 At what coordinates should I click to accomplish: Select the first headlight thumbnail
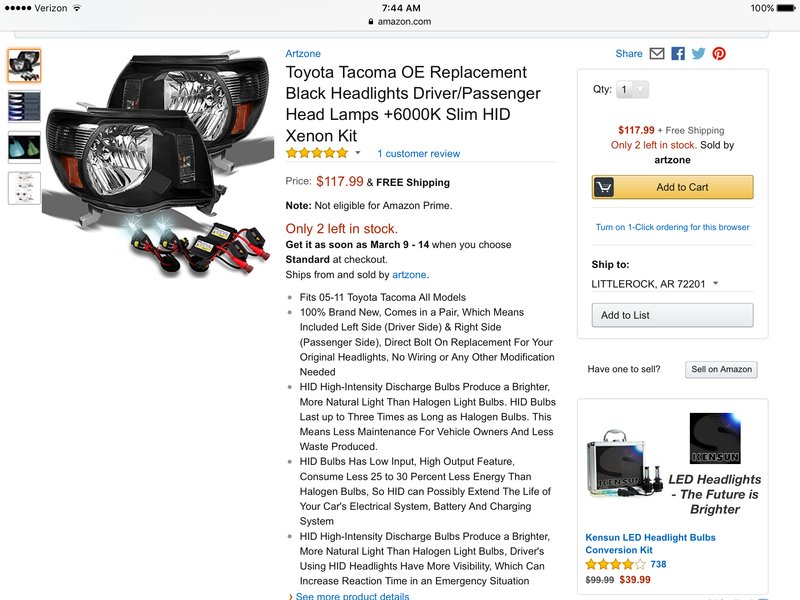point(24,66)
